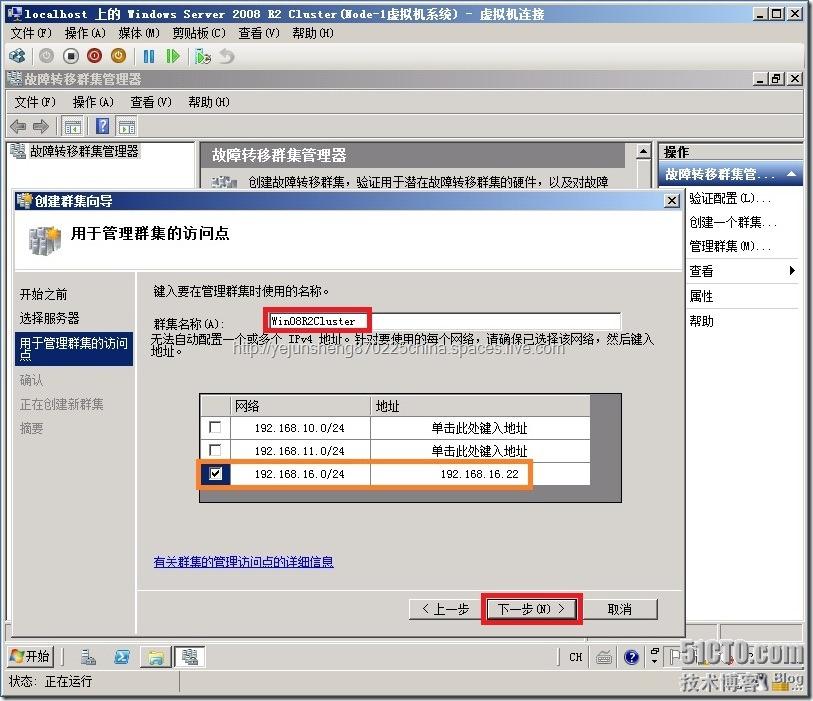
Task: Pause the virtual machine
Action: pos(149,56)
